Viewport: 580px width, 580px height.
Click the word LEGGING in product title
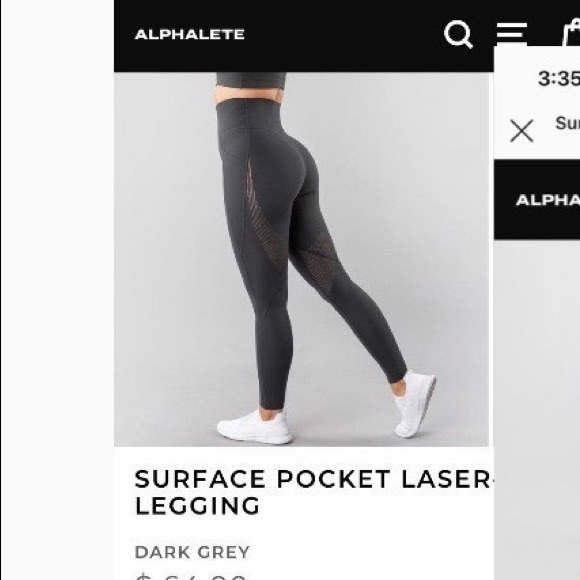pos(197,506)
